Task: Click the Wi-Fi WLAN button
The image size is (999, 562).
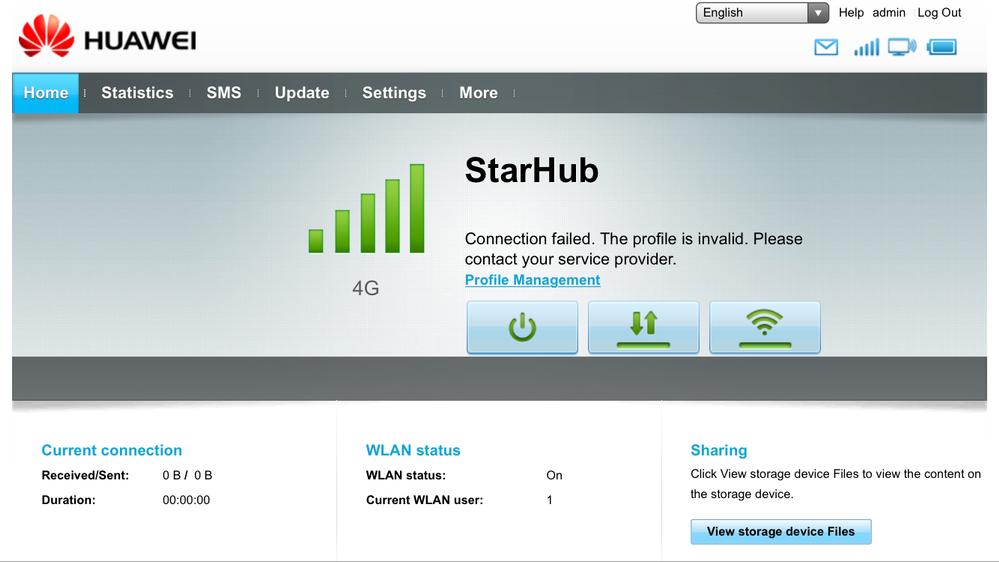Action: click(x=765, y=327)
